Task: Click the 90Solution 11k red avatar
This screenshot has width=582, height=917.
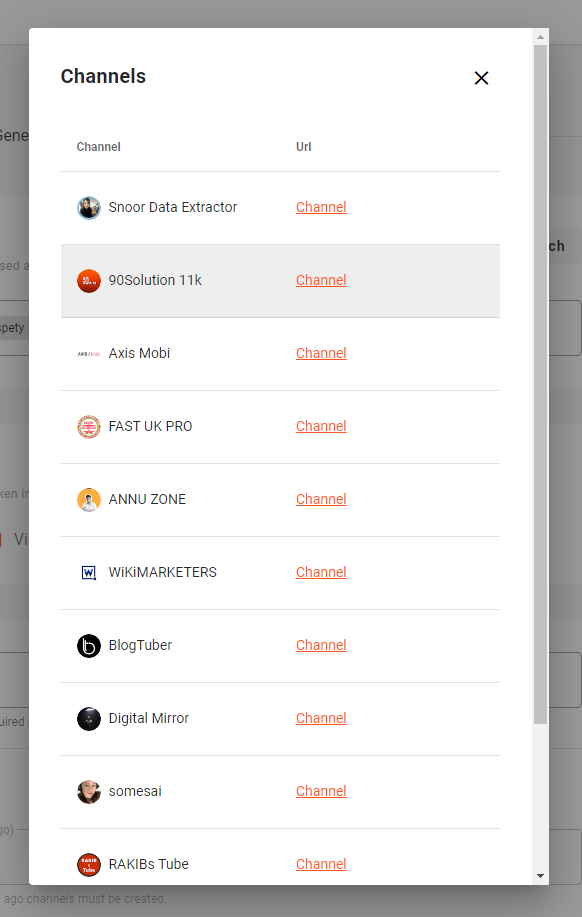Action: [89, 281]
